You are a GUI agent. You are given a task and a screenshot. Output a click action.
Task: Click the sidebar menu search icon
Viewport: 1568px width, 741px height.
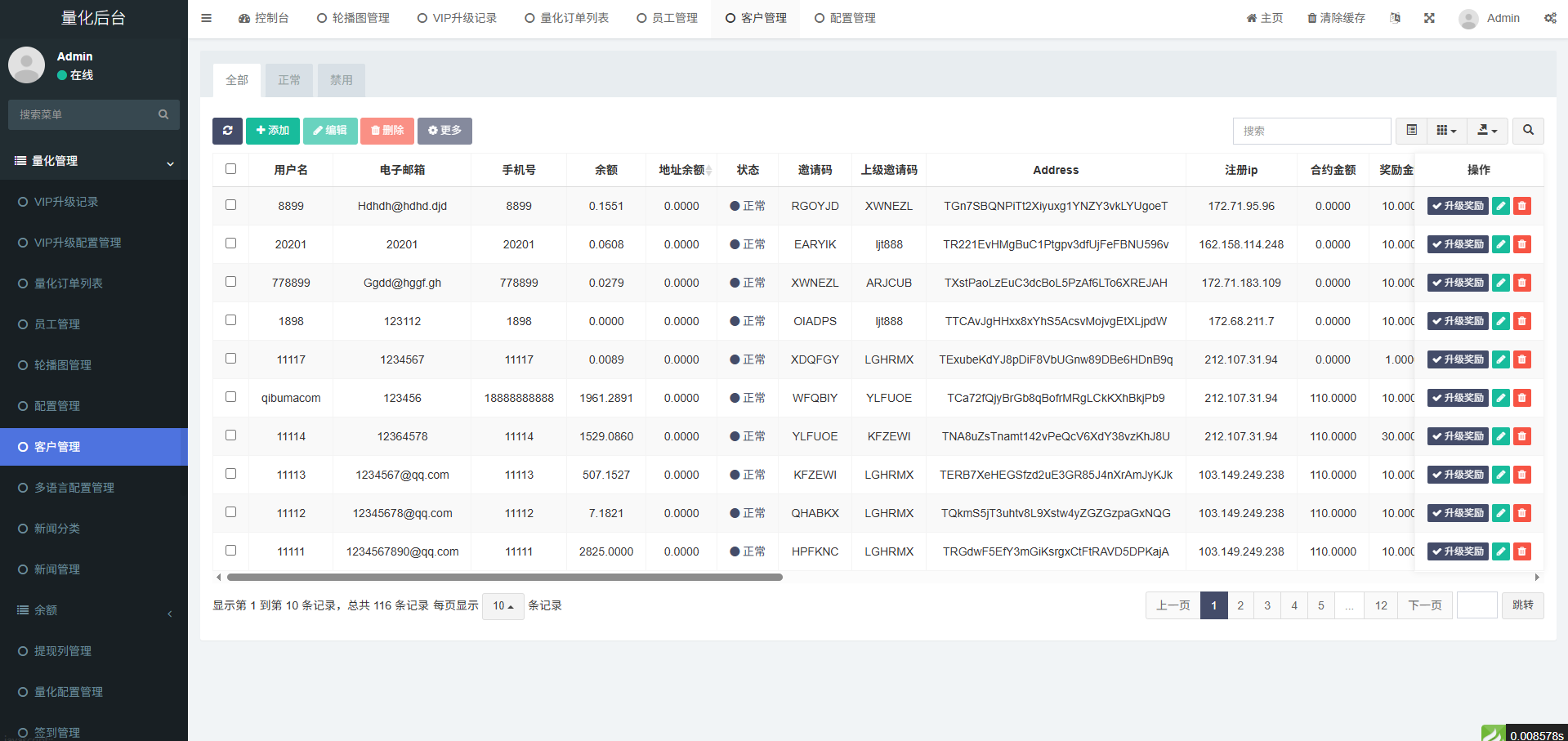pyautogui.click(x=163, y=114)
